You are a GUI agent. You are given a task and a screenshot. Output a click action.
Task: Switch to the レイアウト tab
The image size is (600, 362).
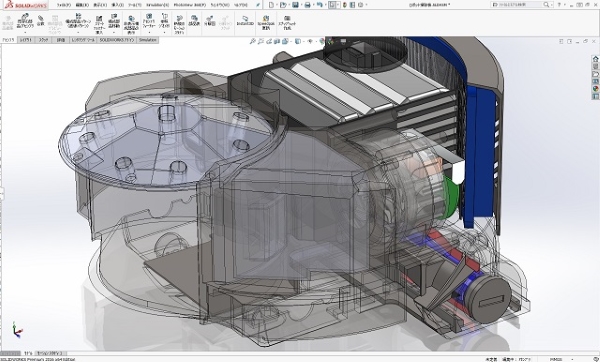point(26,40)
